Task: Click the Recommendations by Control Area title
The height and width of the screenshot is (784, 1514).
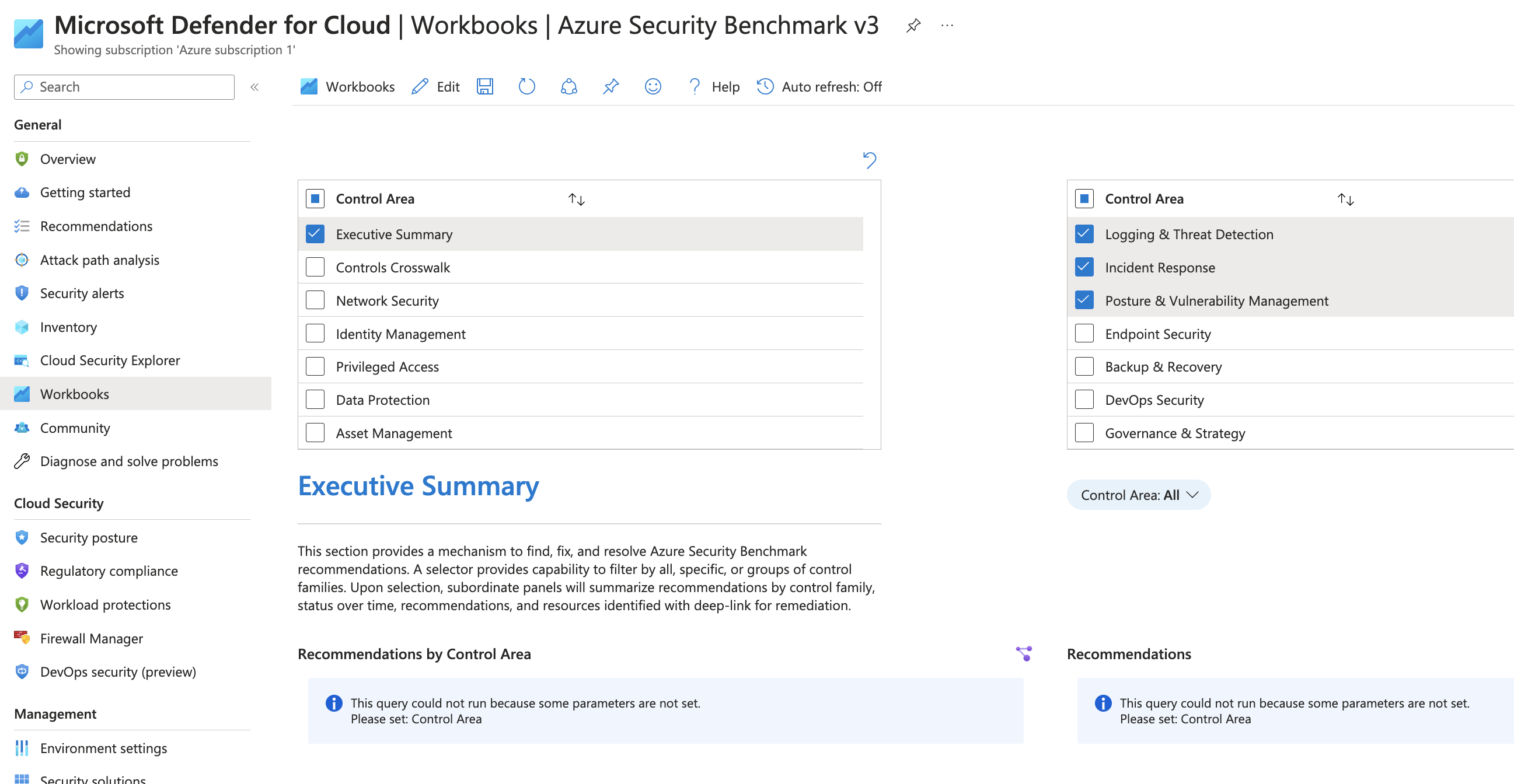Action: tap(414, 654)
